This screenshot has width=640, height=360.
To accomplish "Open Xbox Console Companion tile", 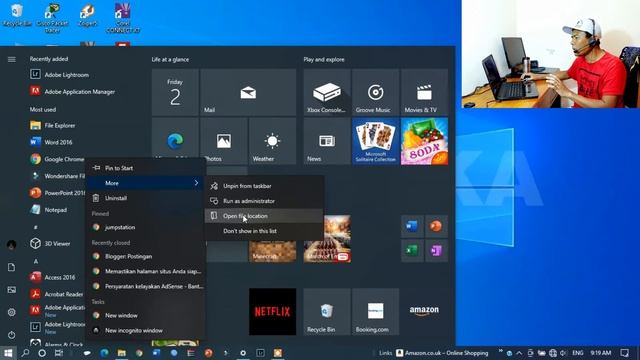I will click(x=327, y=92).
